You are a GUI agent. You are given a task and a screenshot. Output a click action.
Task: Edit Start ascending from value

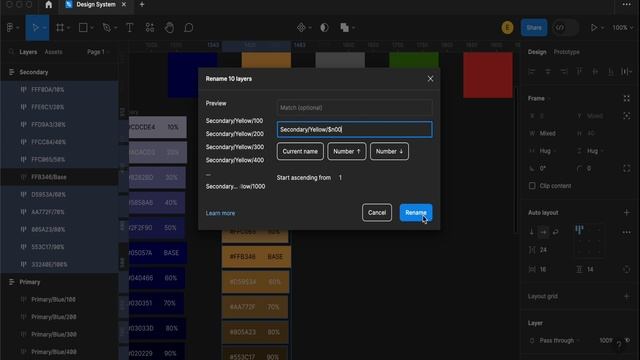pos(340,178)
